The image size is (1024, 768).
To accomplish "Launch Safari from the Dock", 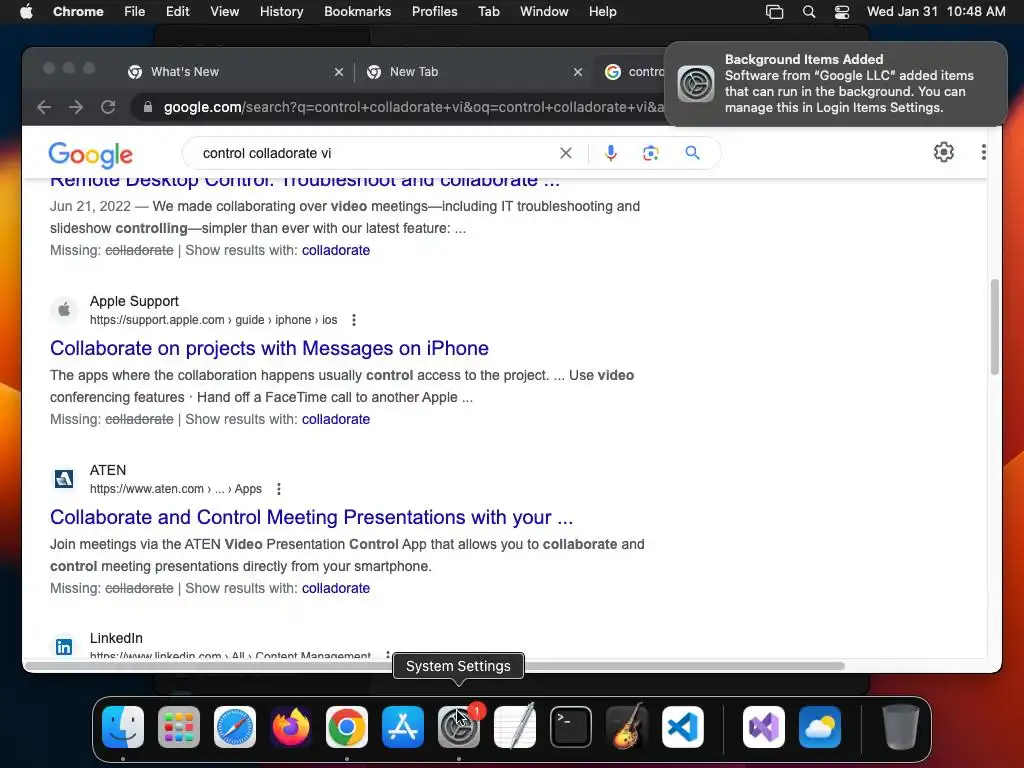I will click(x=235, y=727).
